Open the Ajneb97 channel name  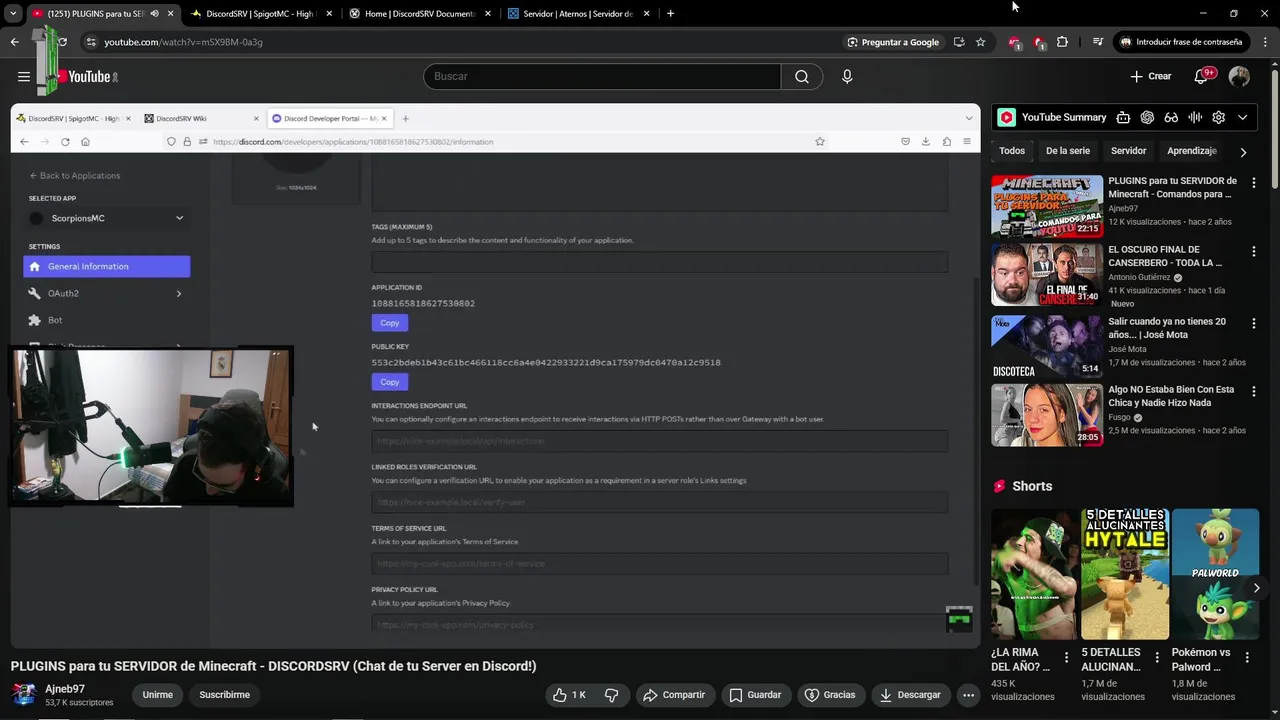coord(65,689)
